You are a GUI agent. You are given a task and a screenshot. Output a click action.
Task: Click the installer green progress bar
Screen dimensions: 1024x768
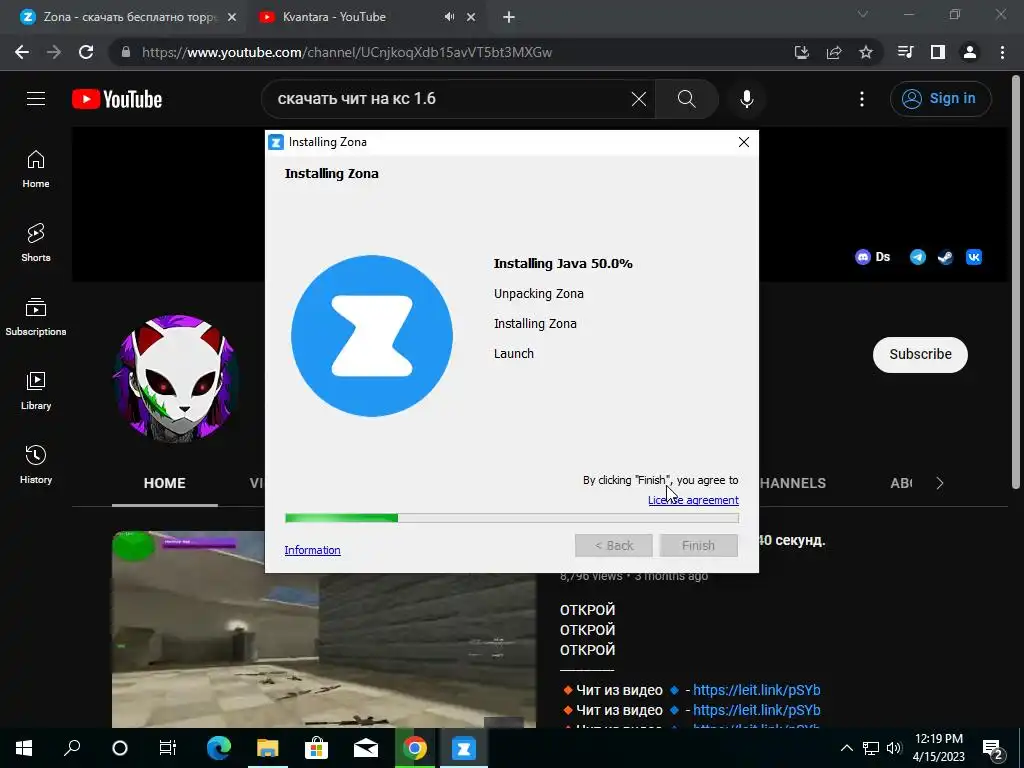point(511,518)
